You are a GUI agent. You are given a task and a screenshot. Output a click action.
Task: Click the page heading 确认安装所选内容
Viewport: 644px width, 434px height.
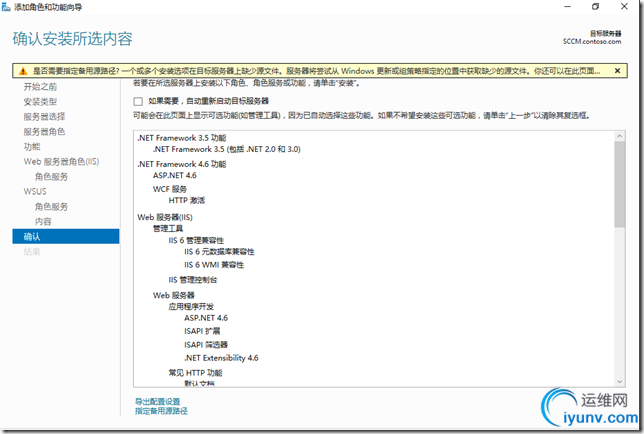pos(72,39)
